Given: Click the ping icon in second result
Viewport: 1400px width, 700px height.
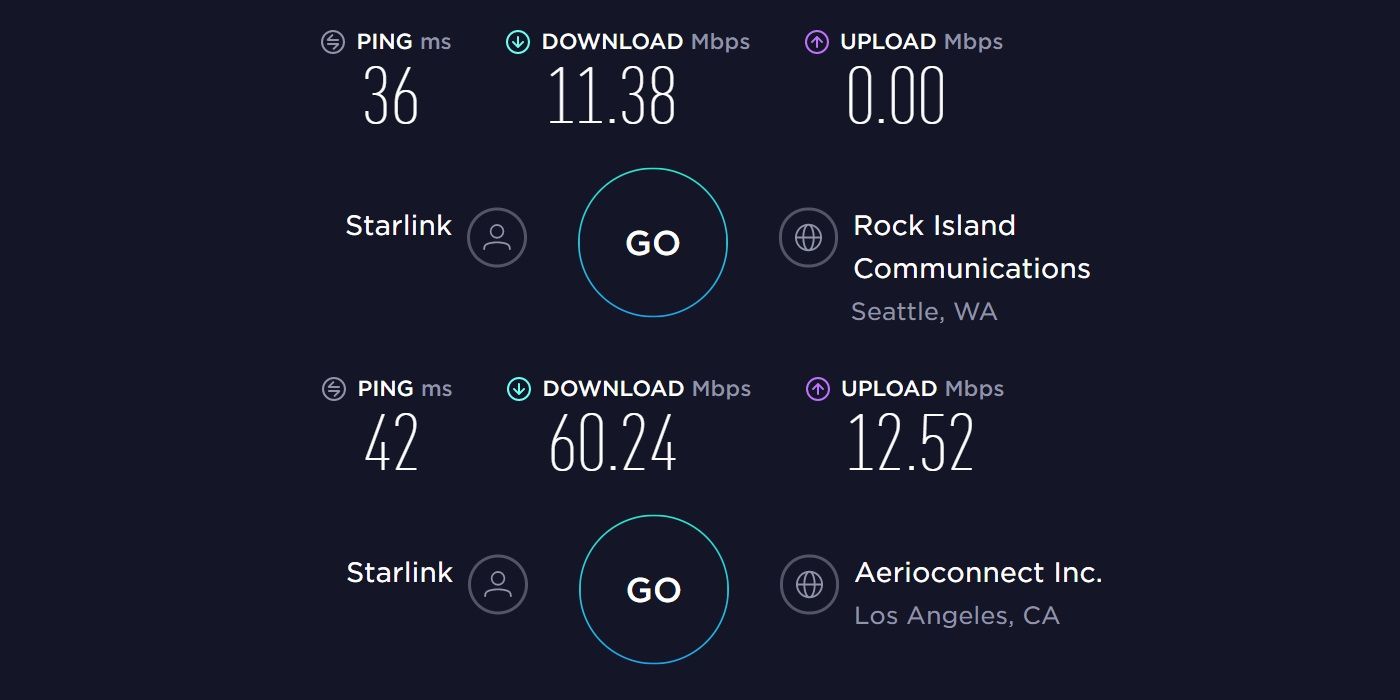Looking at the screenshot, I should (x=331, y=389).
